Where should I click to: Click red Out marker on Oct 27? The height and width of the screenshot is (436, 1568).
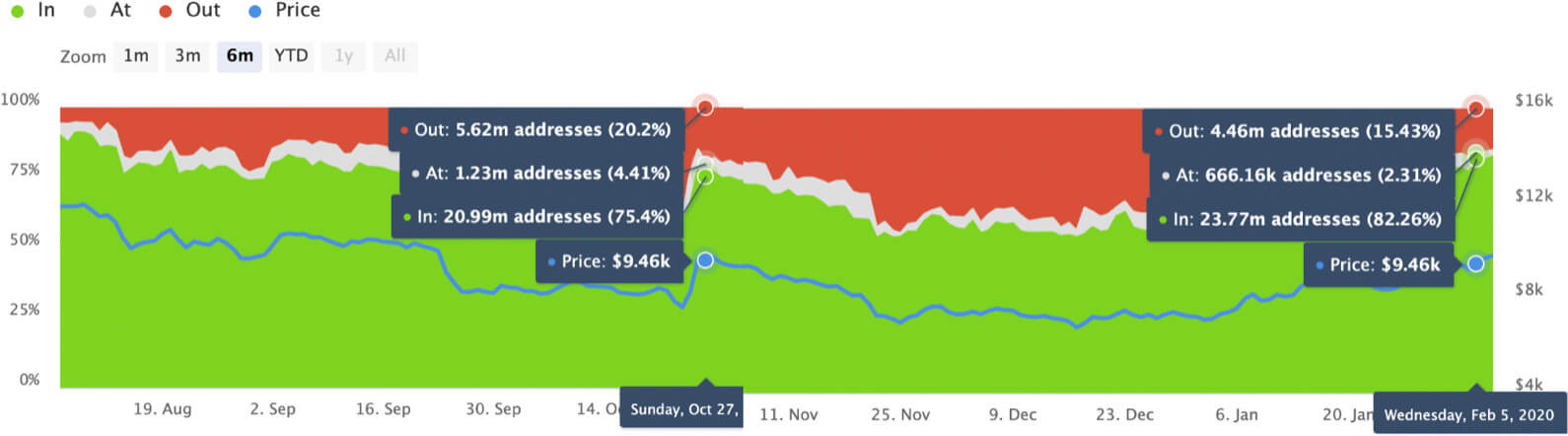(705, 107)
